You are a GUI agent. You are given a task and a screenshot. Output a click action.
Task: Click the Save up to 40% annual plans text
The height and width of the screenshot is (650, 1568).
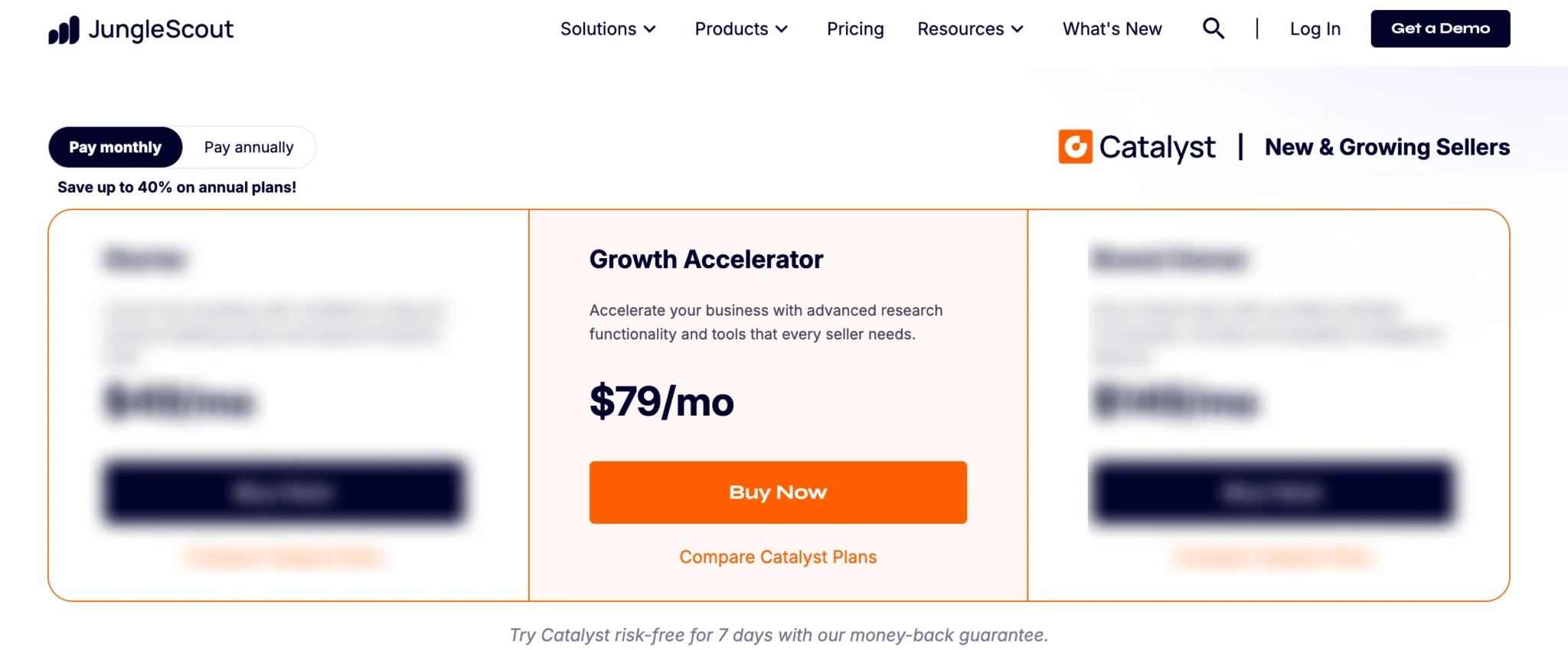tap(176, 186)
